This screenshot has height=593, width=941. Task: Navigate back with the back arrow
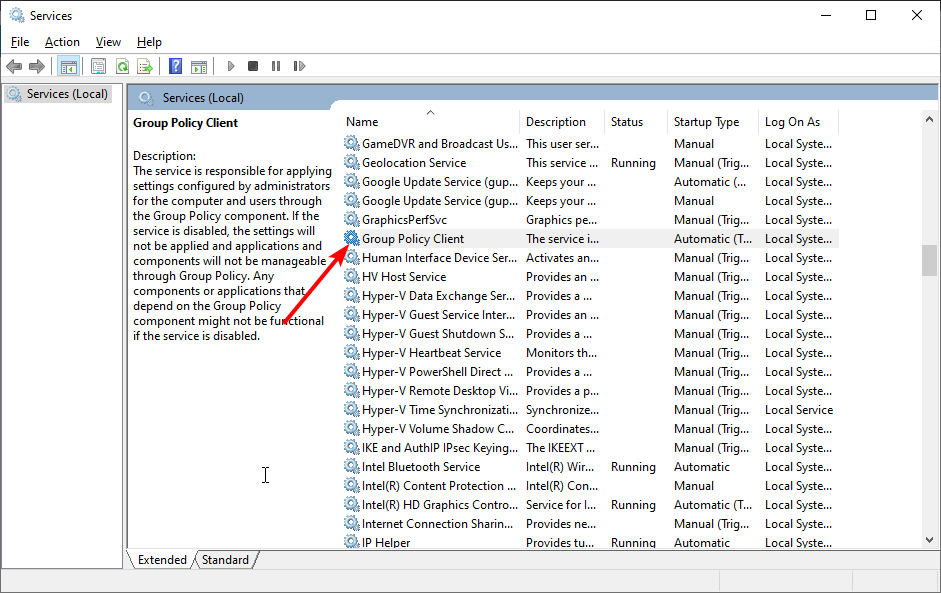pyautogui.click(x=14, y=65)
